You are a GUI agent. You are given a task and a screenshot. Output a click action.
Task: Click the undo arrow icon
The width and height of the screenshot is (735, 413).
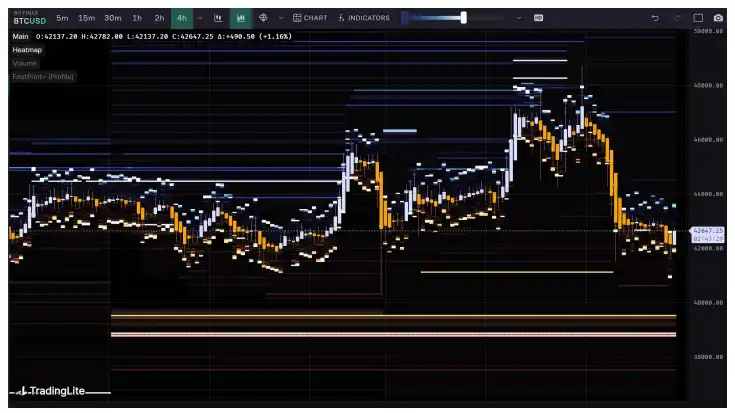click(655, 18)
